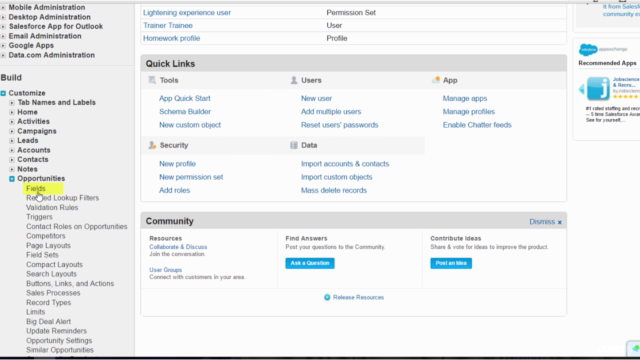Image resolution: width=640 pixels, height=360 pixels.
Task: Open Triggers under Opportunities
Action: pos(39,217)
